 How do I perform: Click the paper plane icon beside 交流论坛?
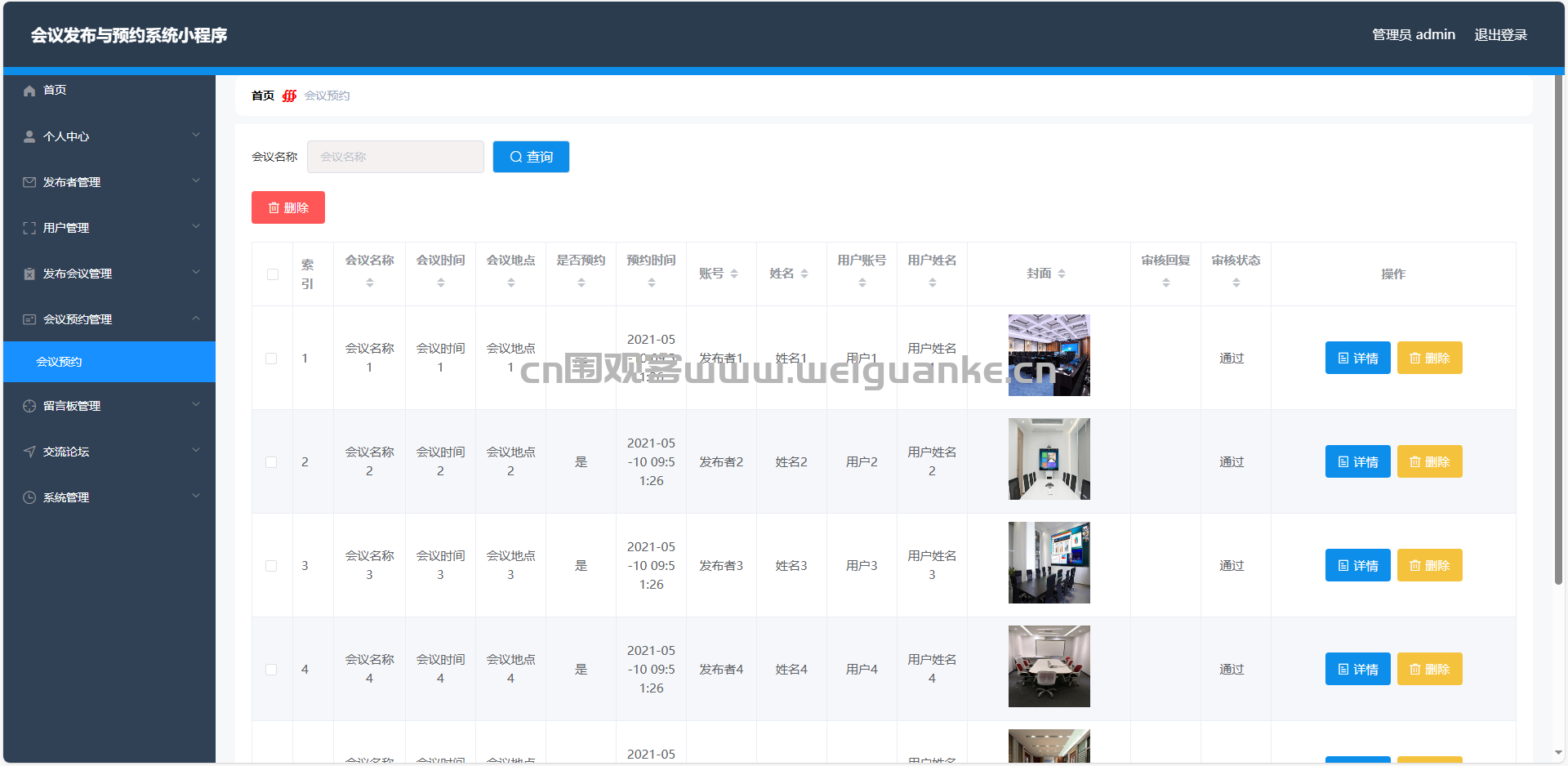tap(29, 452)
